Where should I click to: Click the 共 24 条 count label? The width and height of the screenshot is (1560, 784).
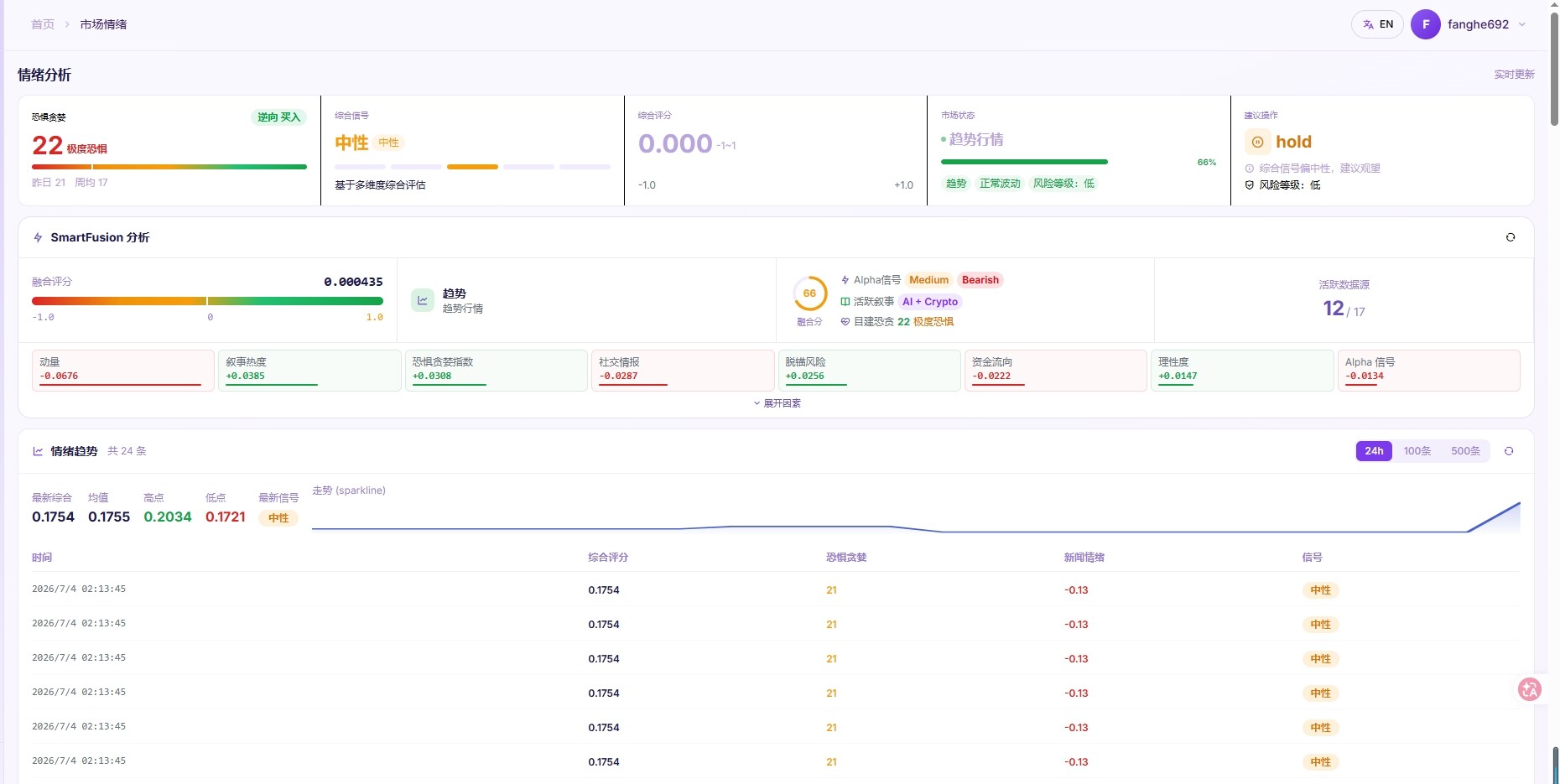tap(127, 451)
